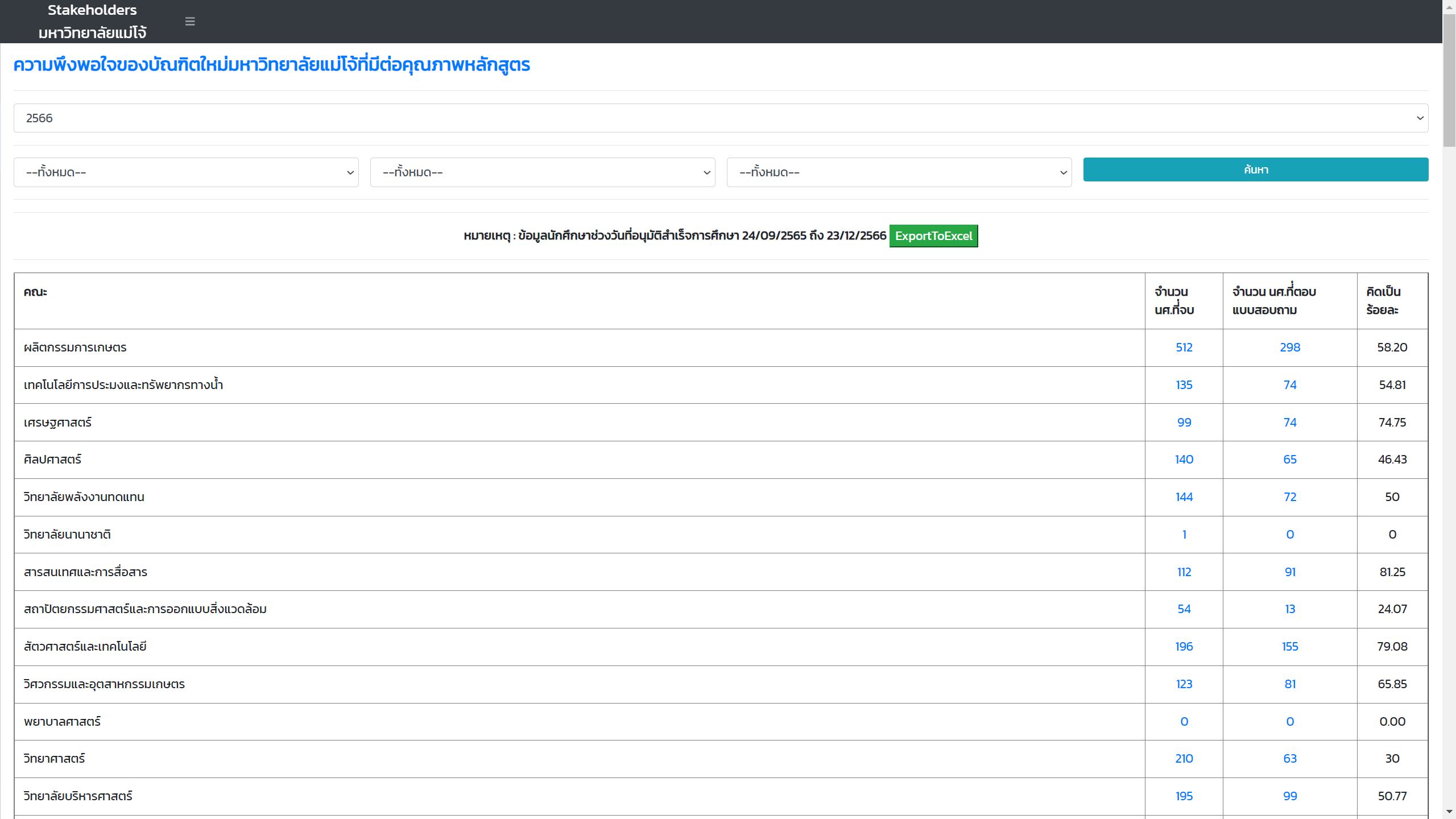Open graduate count 512 for ผลิตกรรมการเกษตร
The width and height of the screenshot is (1456, 819).
point(1184,348)
